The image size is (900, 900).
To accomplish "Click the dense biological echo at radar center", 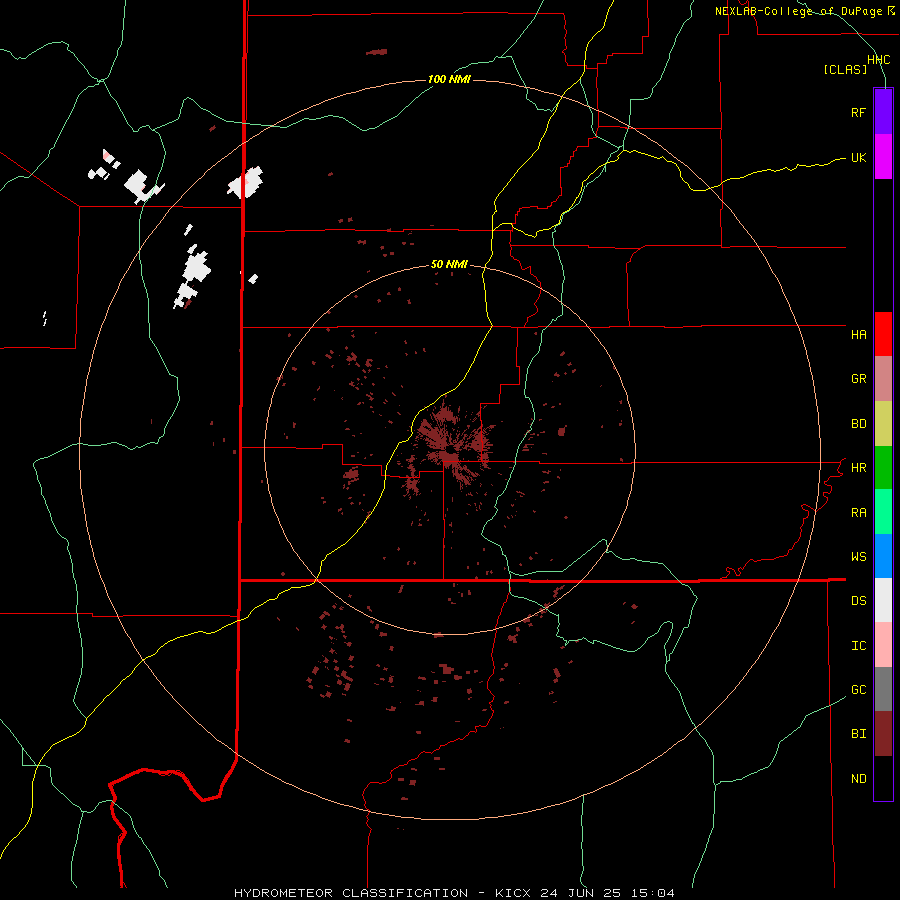I will (x=451, y=449).
